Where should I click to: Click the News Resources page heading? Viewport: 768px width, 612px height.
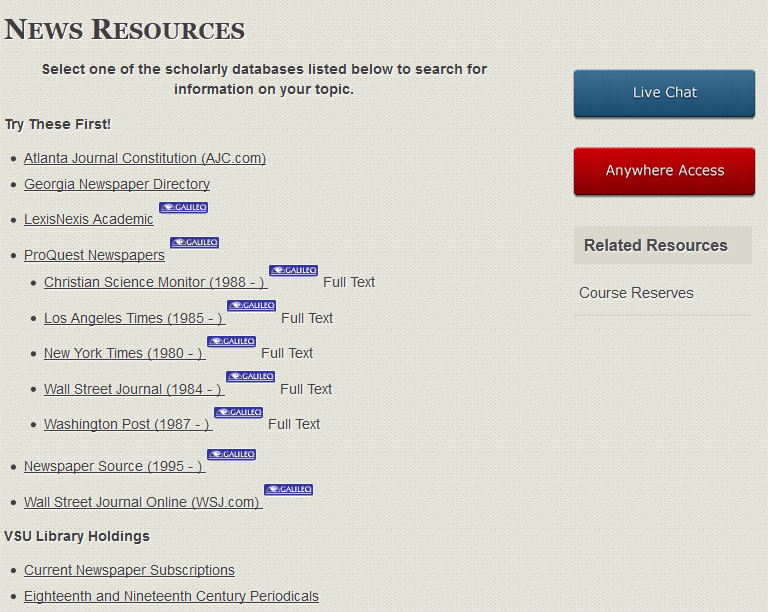[124, 29]
